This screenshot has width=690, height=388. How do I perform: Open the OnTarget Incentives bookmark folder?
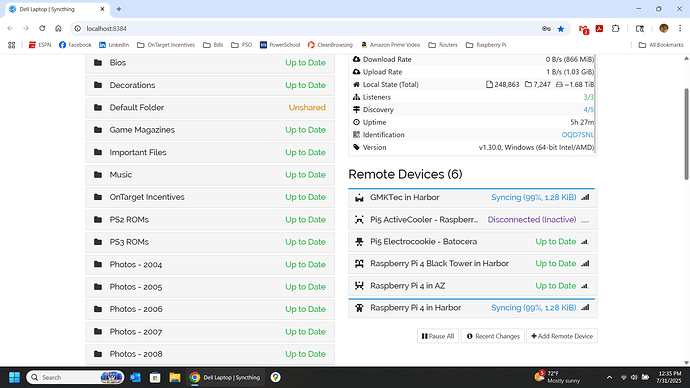166,45
